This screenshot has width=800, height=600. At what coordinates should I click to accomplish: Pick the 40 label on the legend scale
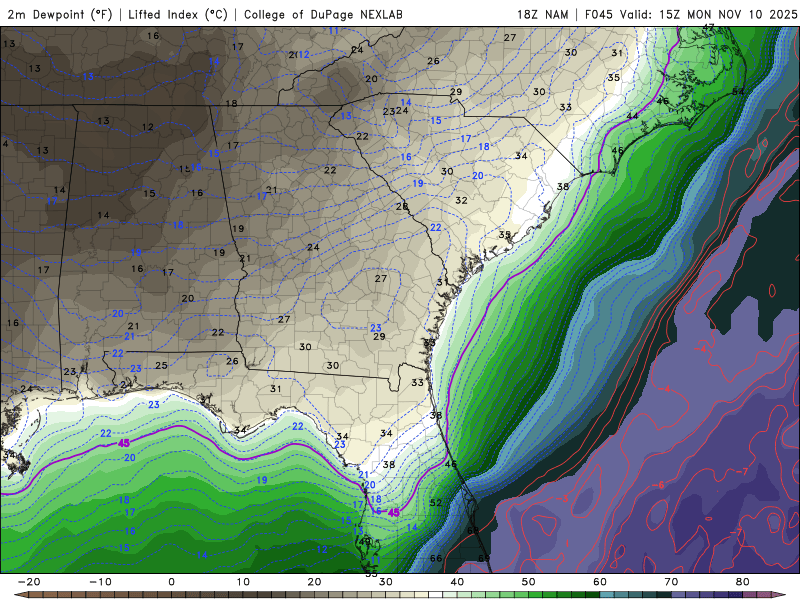[x=457, y=582]
